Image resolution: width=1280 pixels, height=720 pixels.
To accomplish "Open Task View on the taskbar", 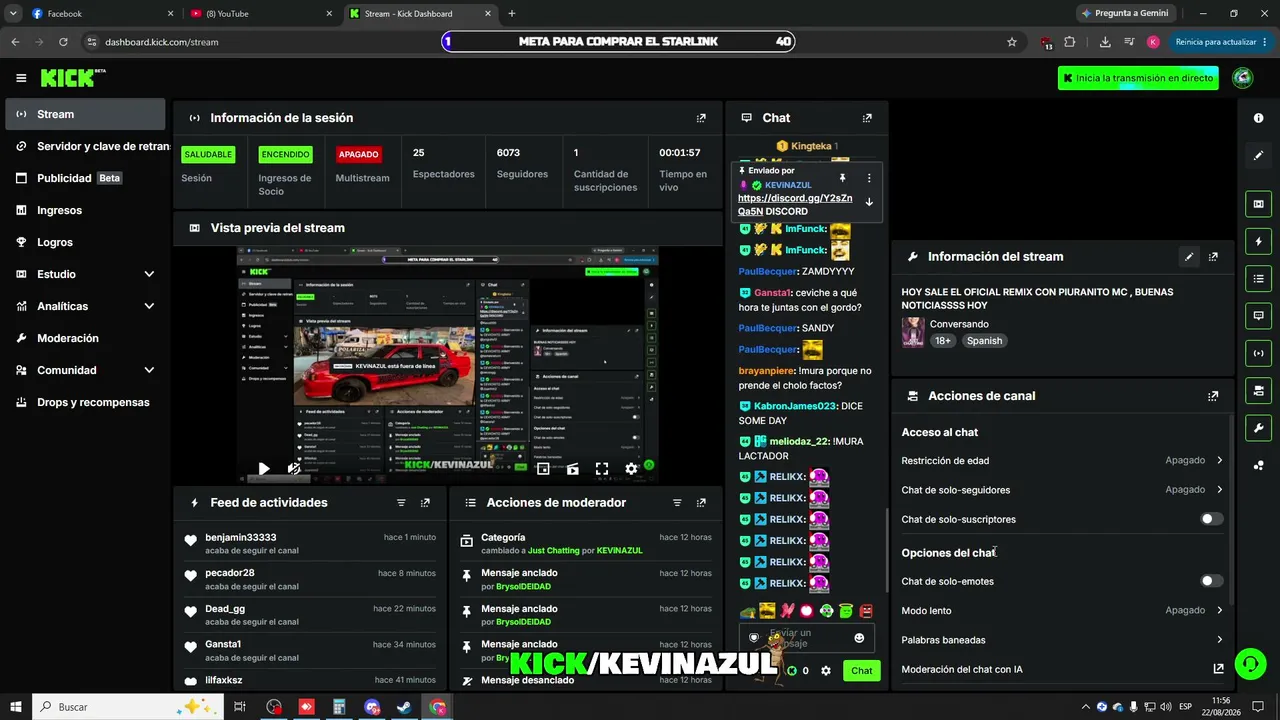I will (x=240, y=707).
